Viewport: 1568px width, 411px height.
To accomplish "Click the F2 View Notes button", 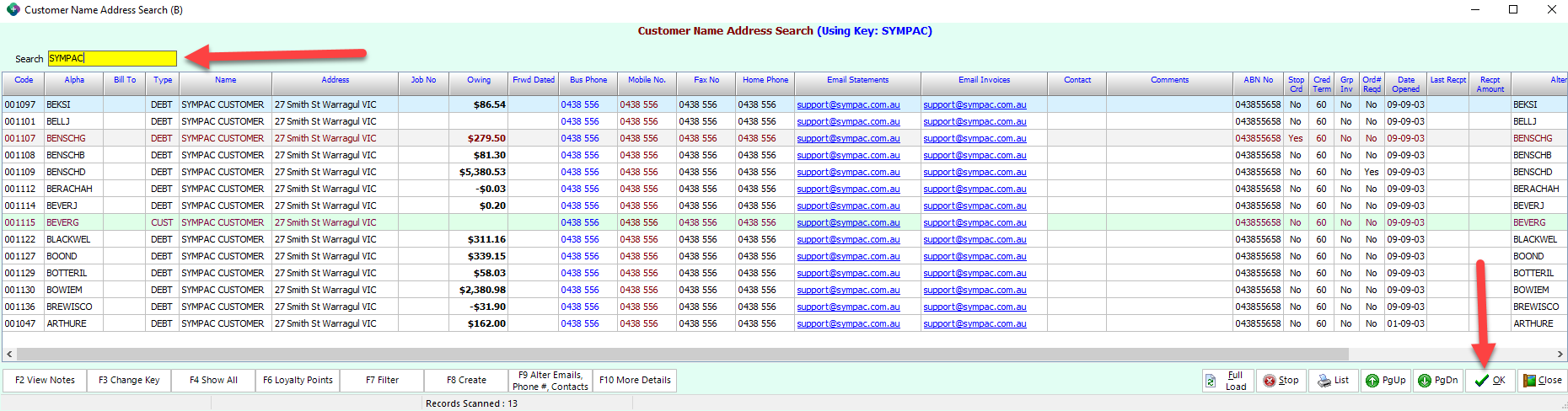I will (45, 381).
